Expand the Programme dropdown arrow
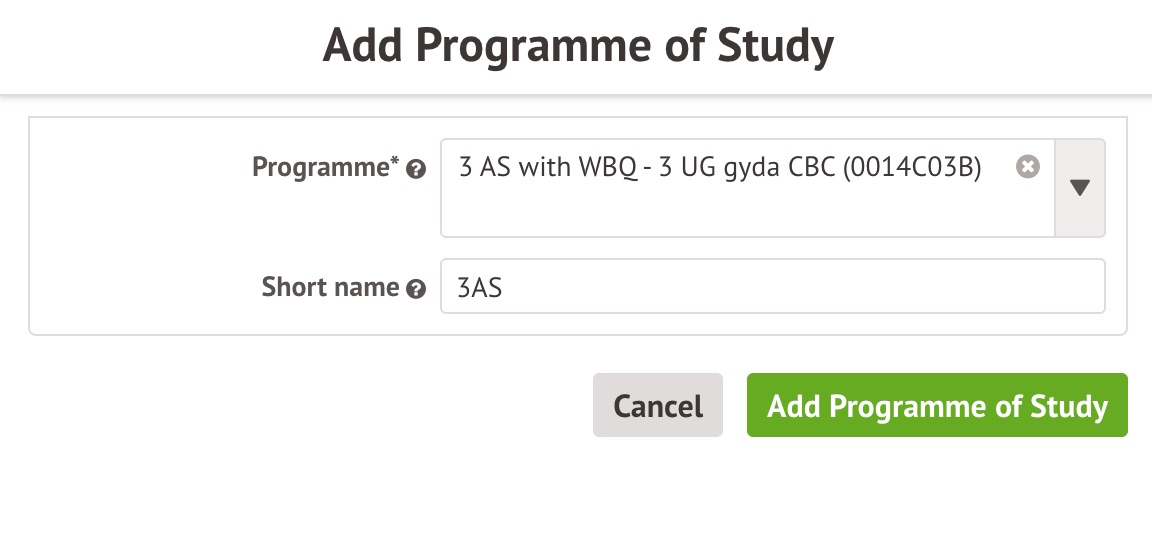1152x554 pixels. coord(1080,188)
